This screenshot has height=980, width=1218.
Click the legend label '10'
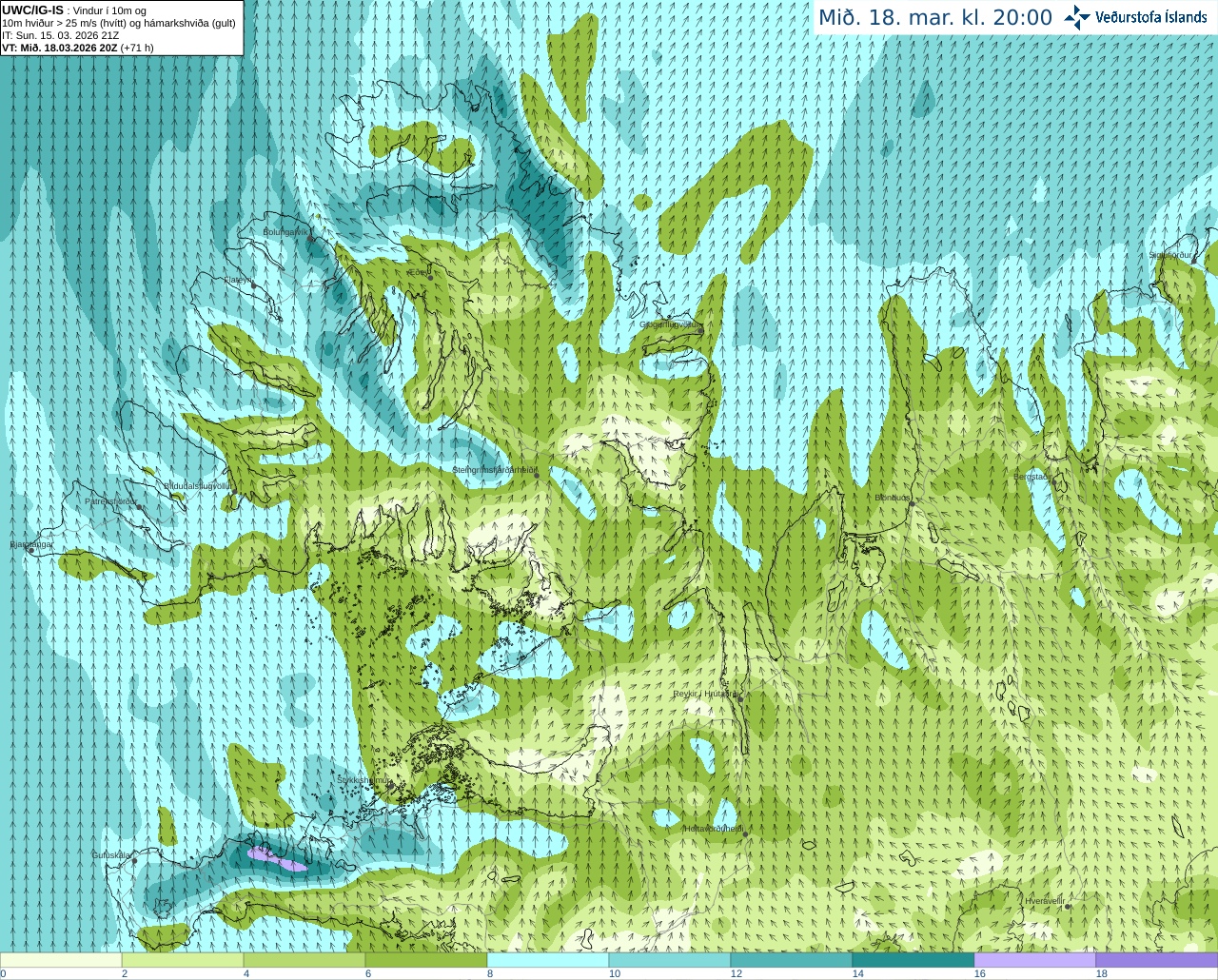click(x=615, y=973)
